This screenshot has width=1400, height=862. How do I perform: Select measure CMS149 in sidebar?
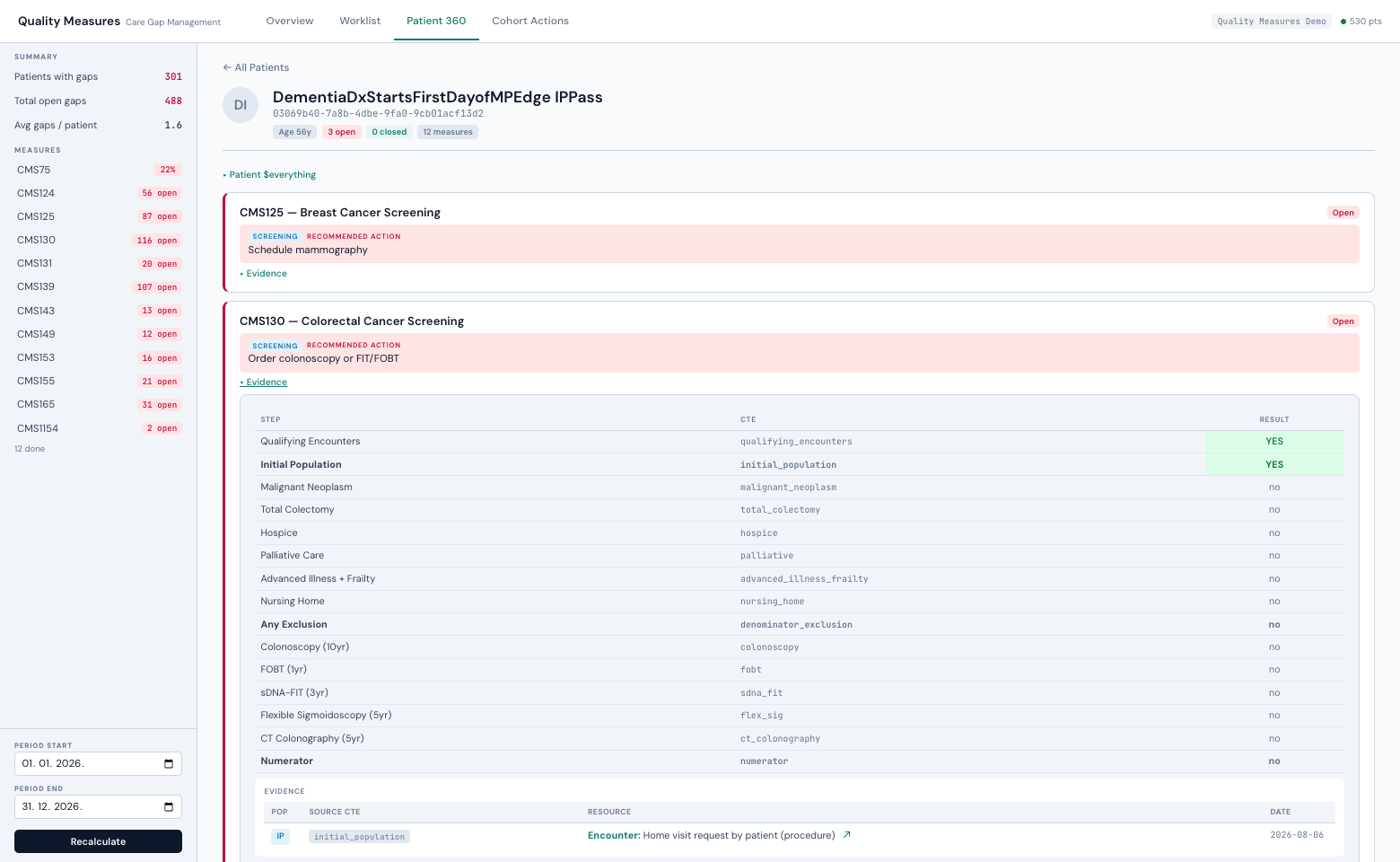pyautogui.click(x=98, y=334)
